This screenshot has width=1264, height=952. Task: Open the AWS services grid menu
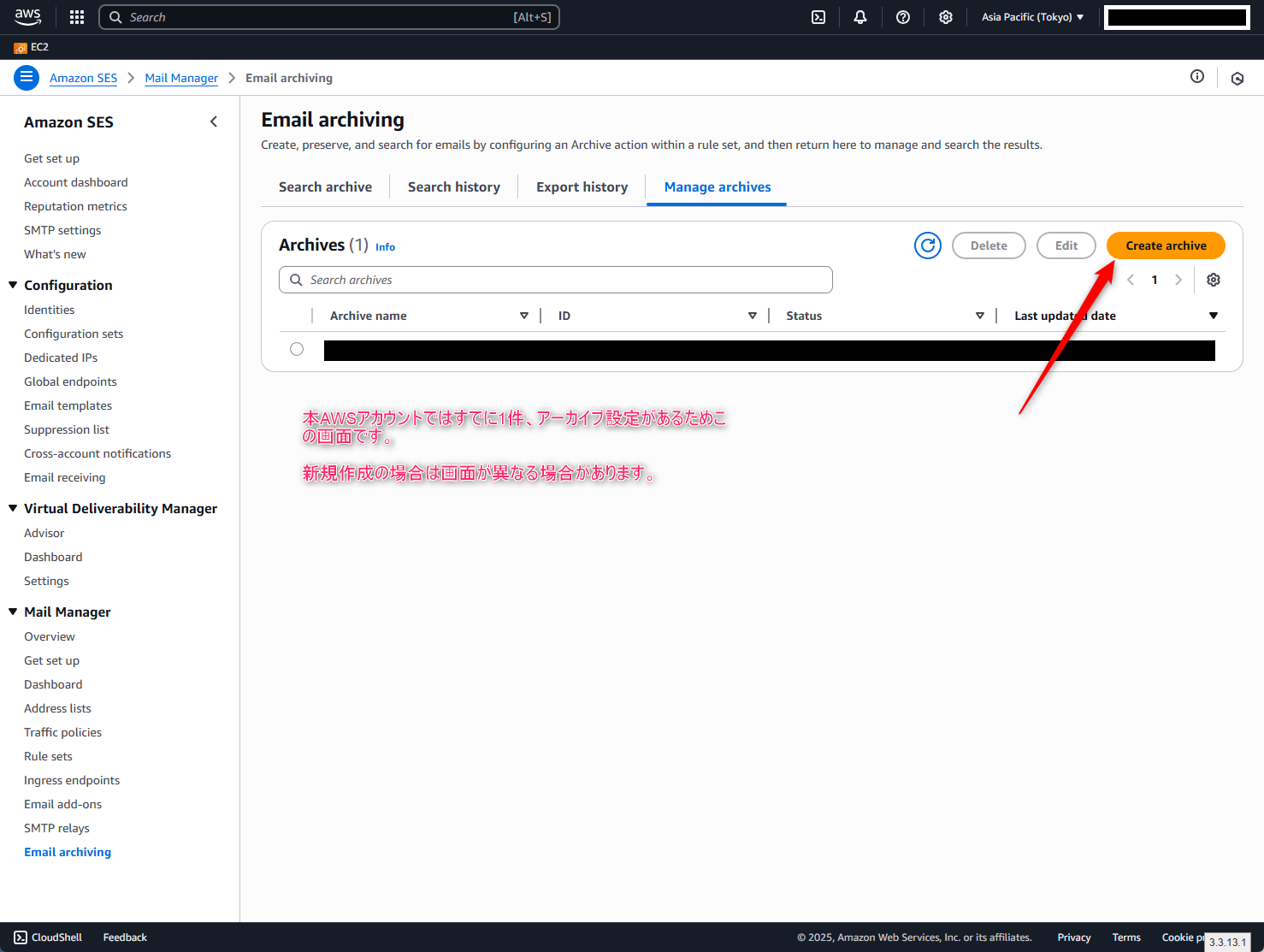[x=77, y=17]
